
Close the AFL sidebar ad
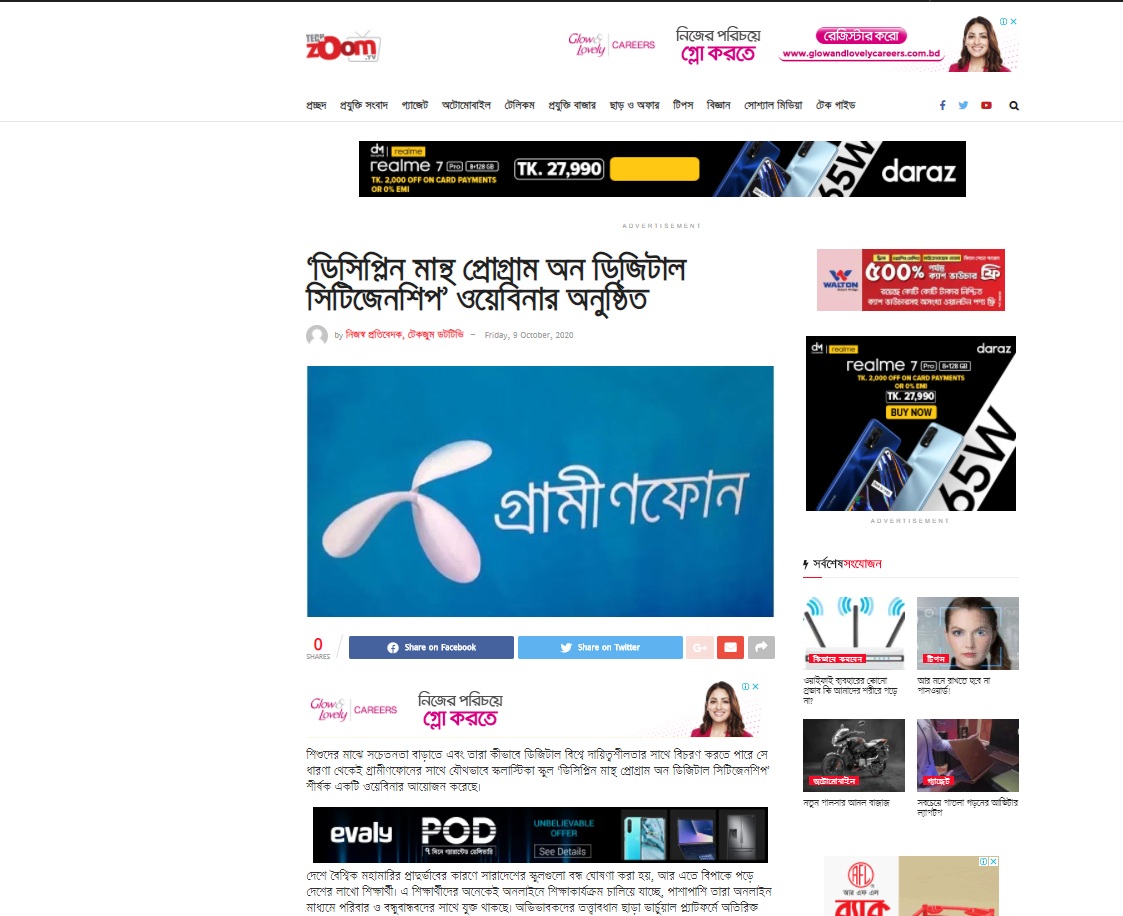(993, 862)
